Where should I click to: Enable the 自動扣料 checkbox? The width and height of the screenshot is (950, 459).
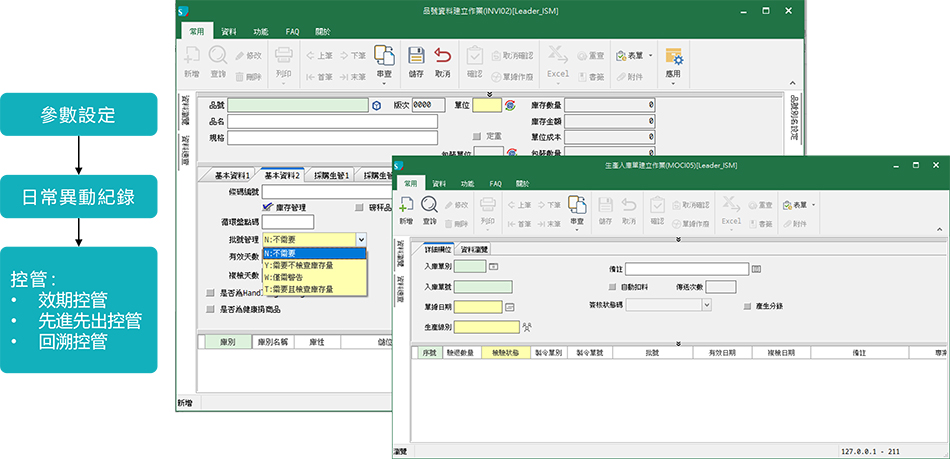pyautogui.click(x=613, y=287)
